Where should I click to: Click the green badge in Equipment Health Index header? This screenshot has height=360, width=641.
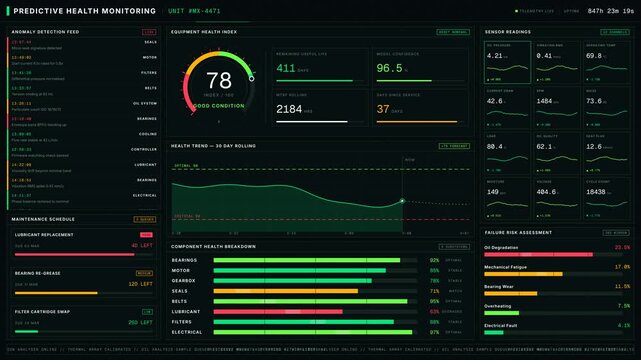tap(453, 32)
